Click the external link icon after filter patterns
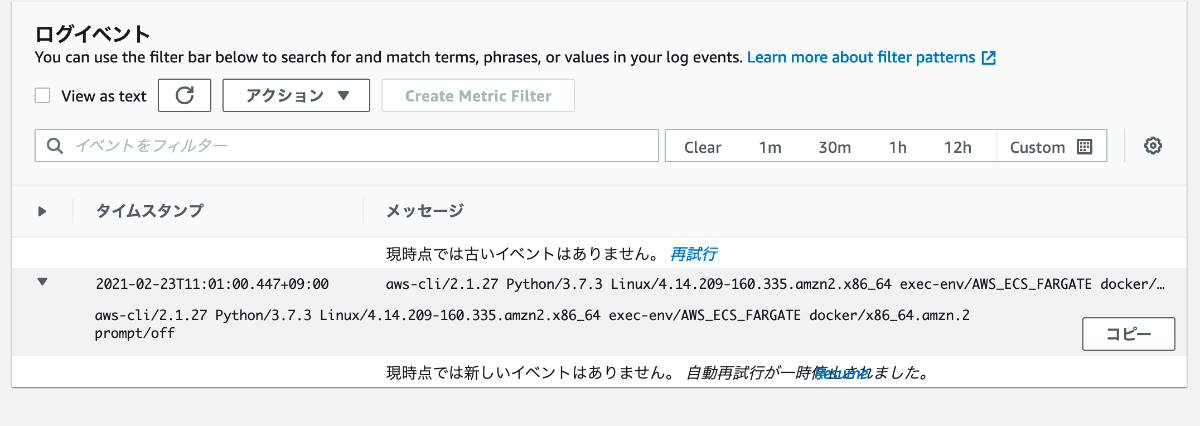The image size is (1200, 426). click(x=989, y=58)
